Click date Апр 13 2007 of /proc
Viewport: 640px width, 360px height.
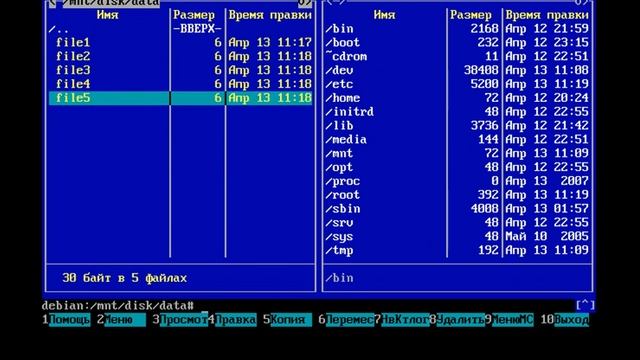[x=547, y=181]
